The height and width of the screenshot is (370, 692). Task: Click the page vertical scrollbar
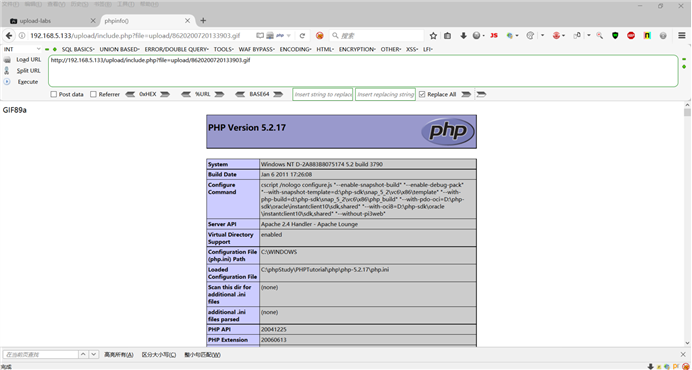pos(687,225)
